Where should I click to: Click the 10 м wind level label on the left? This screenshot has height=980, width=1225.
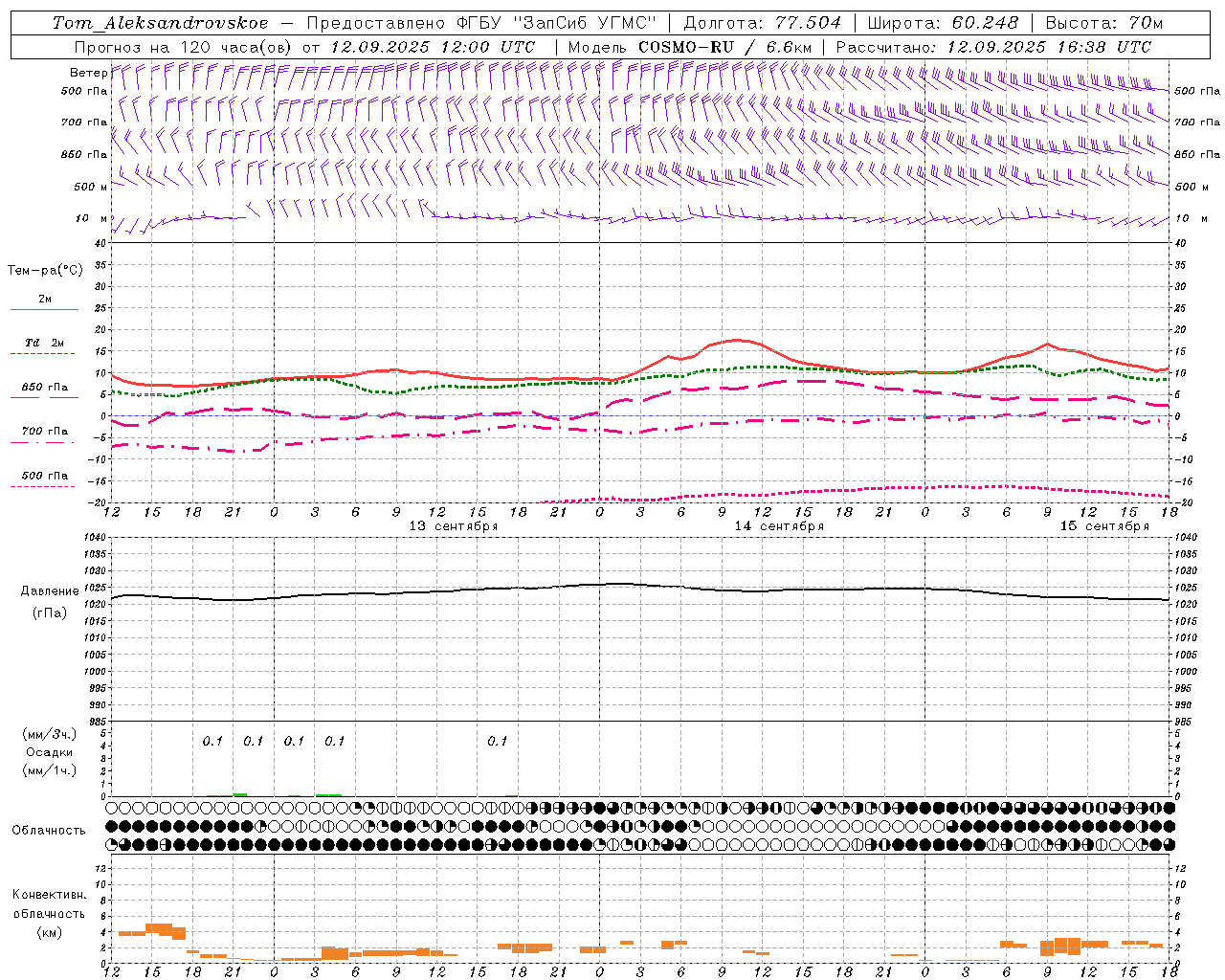point(92,219)
